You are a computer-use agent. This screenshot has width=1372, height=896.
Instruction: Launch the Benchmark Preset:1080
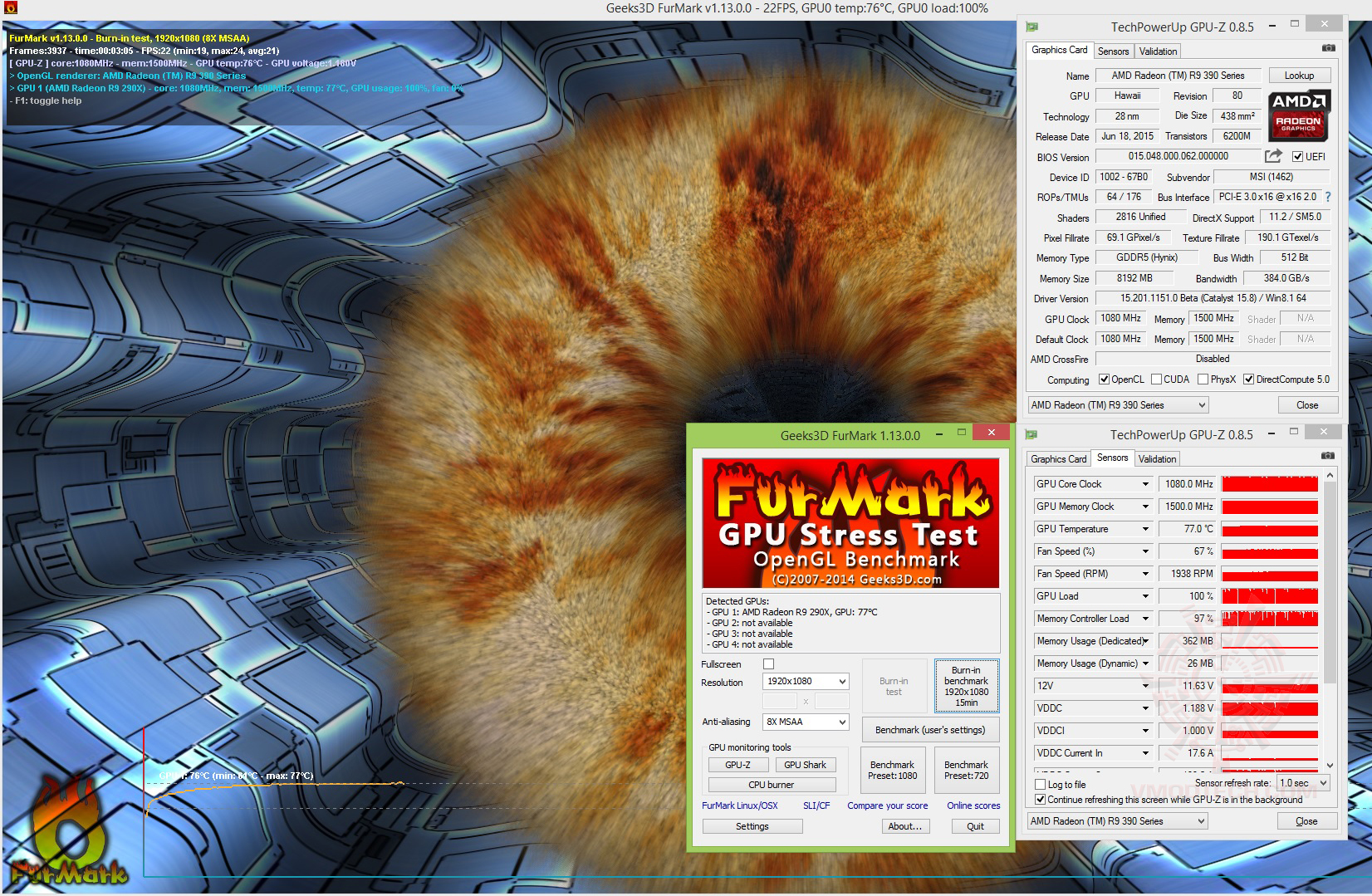click(892, 771)
